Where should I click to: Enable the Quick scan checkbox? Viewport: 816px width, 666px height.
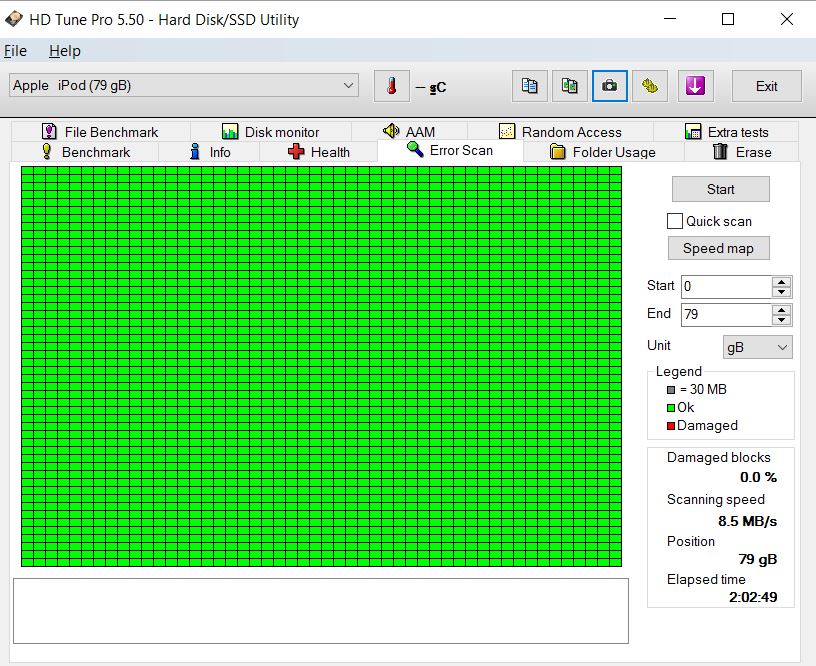coord(675,221)
